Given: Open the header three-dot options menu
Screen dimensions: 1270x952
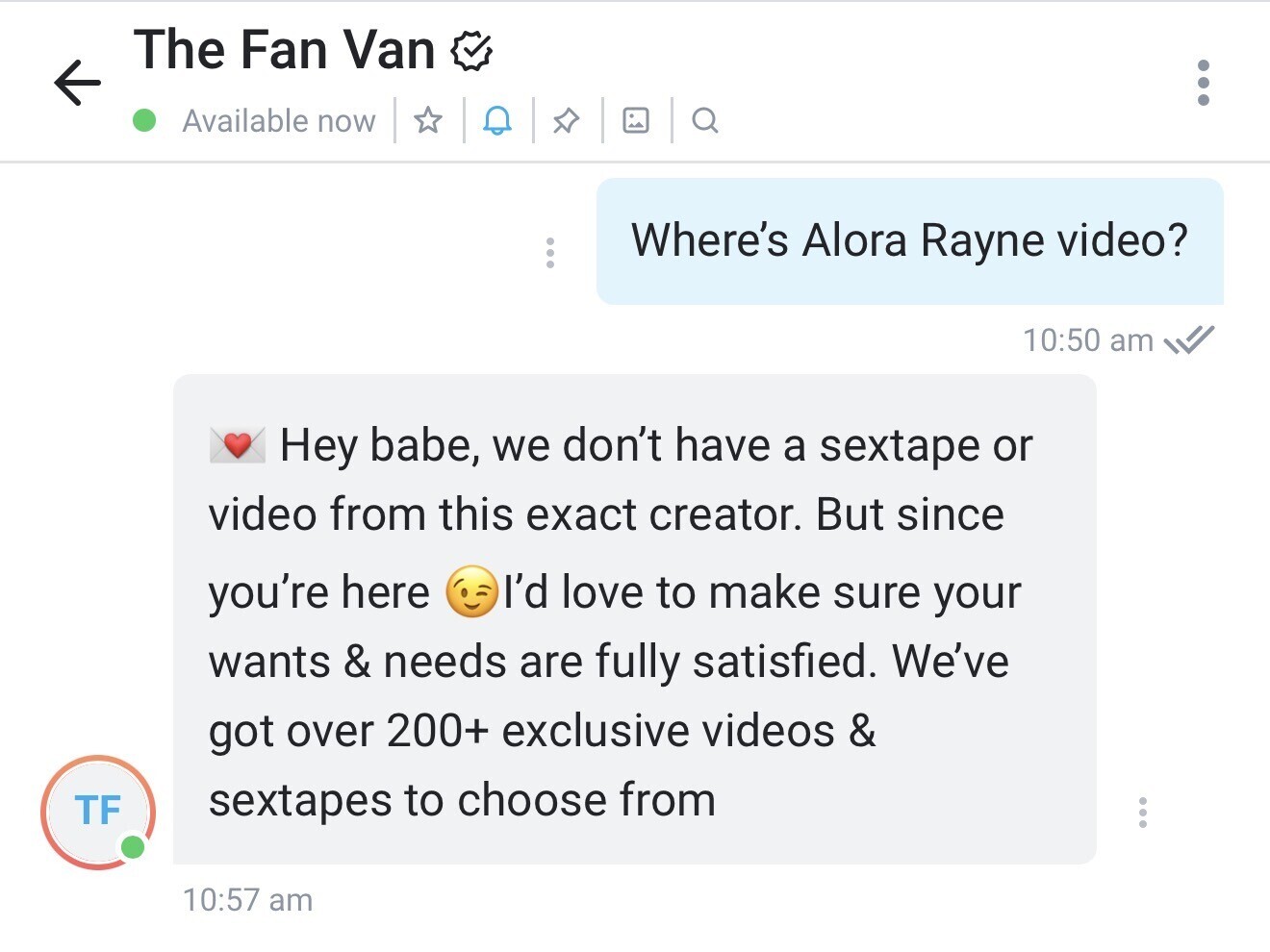Looking at the screenshot, I should pyautogui.click(x=1203, y=83).
